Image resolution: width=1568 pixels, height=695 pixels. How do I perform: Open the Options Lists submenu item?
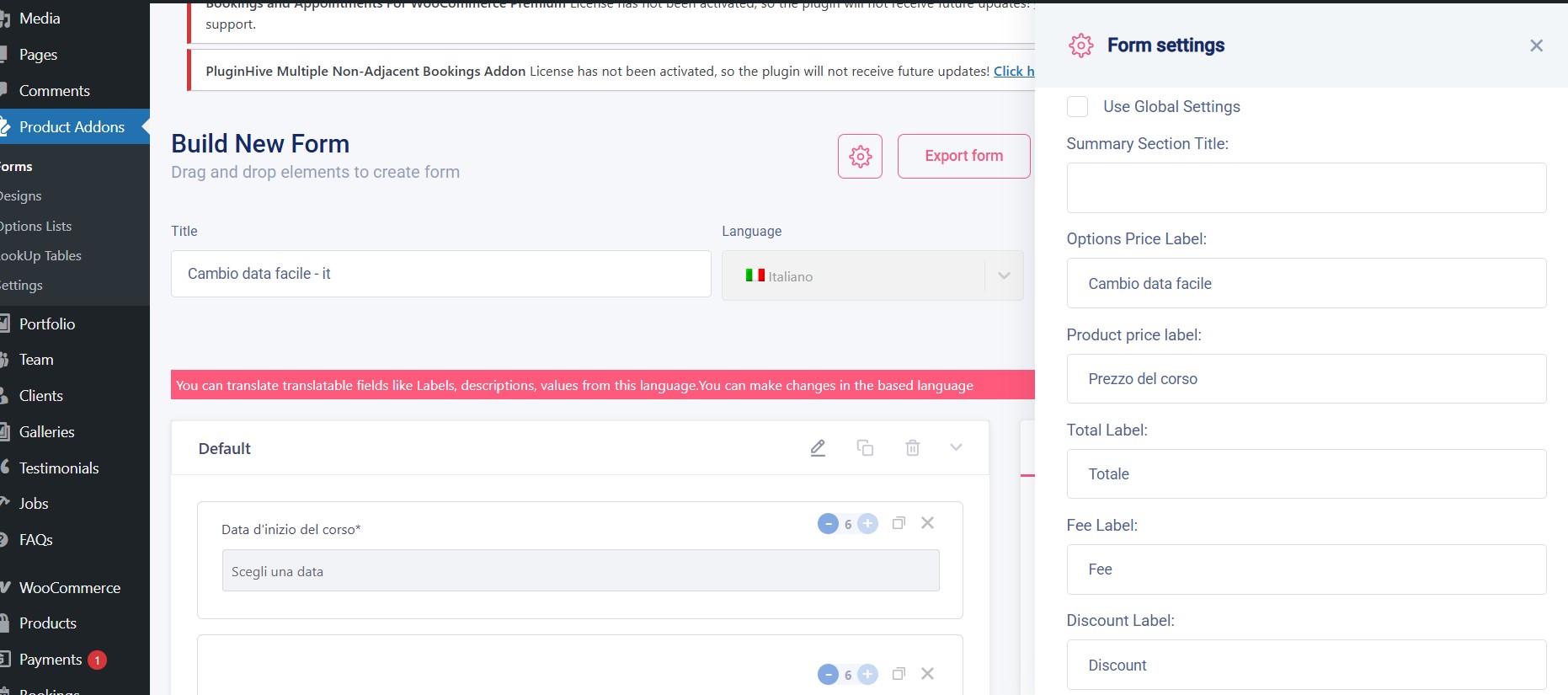pyautogui.click(x=35, y=226)
